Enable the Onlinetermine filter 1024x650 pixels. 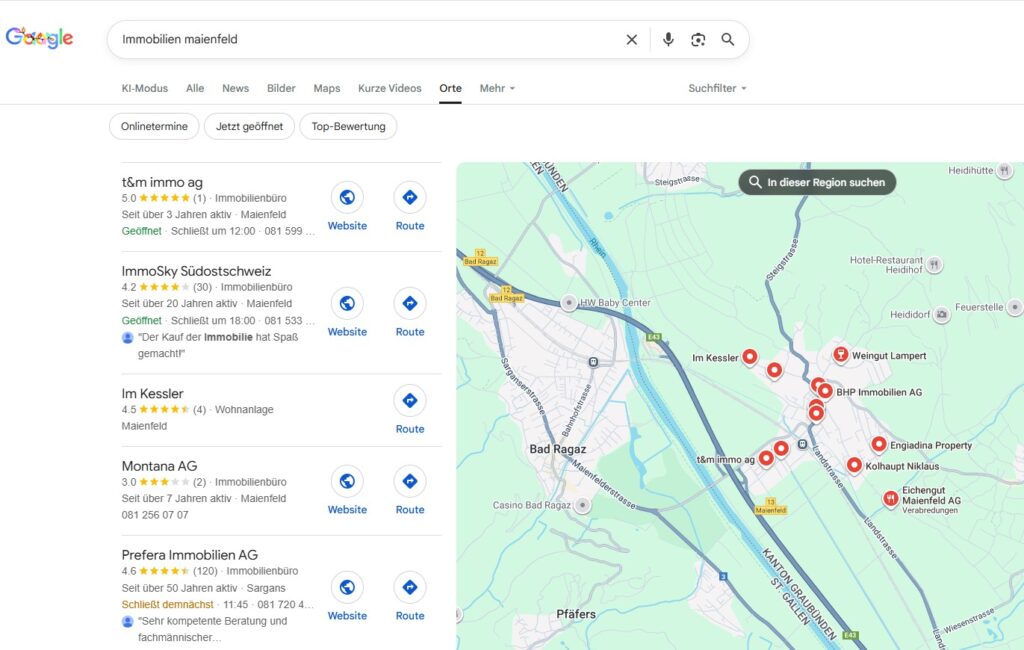pyautogui.click(x=153, y=126)
